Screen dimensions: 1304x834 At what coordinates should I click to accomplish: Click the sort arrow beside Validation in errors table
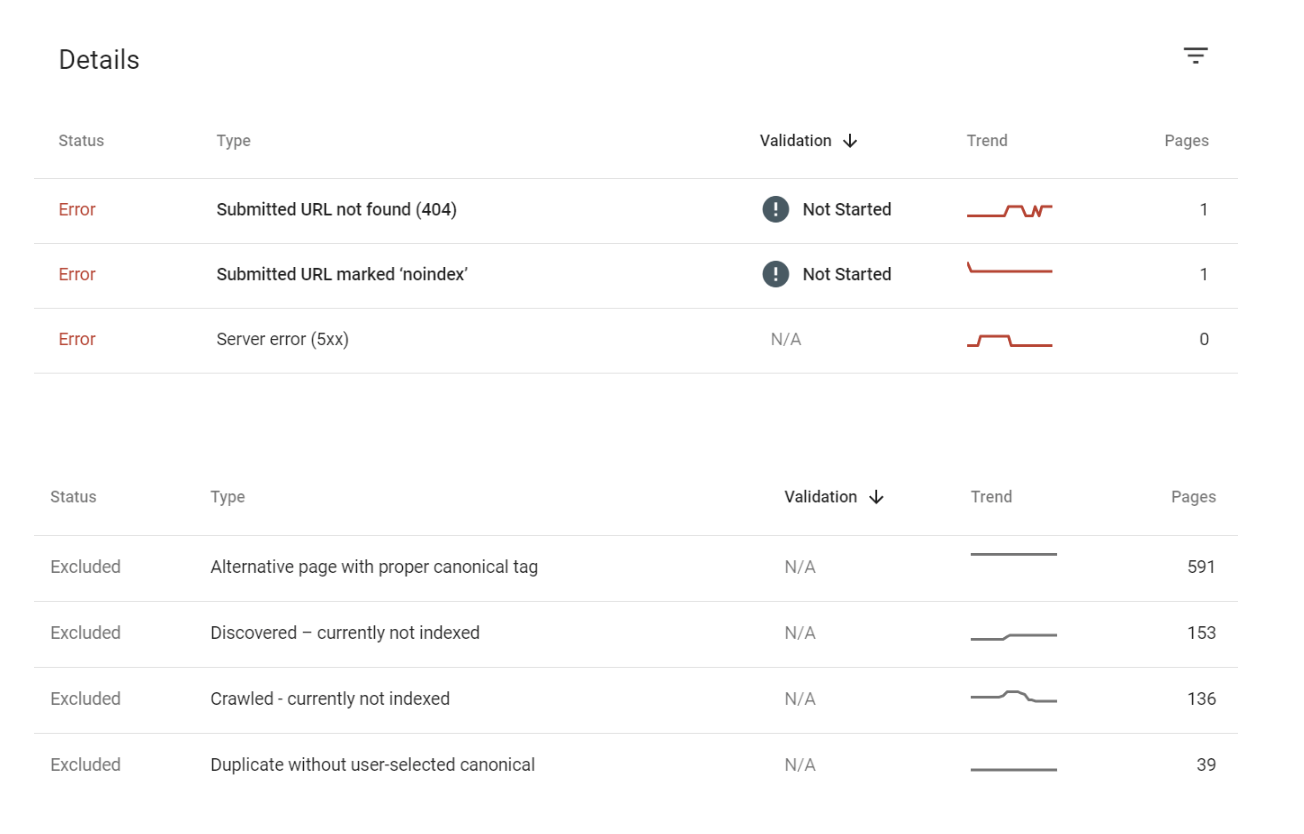(850, 141)
